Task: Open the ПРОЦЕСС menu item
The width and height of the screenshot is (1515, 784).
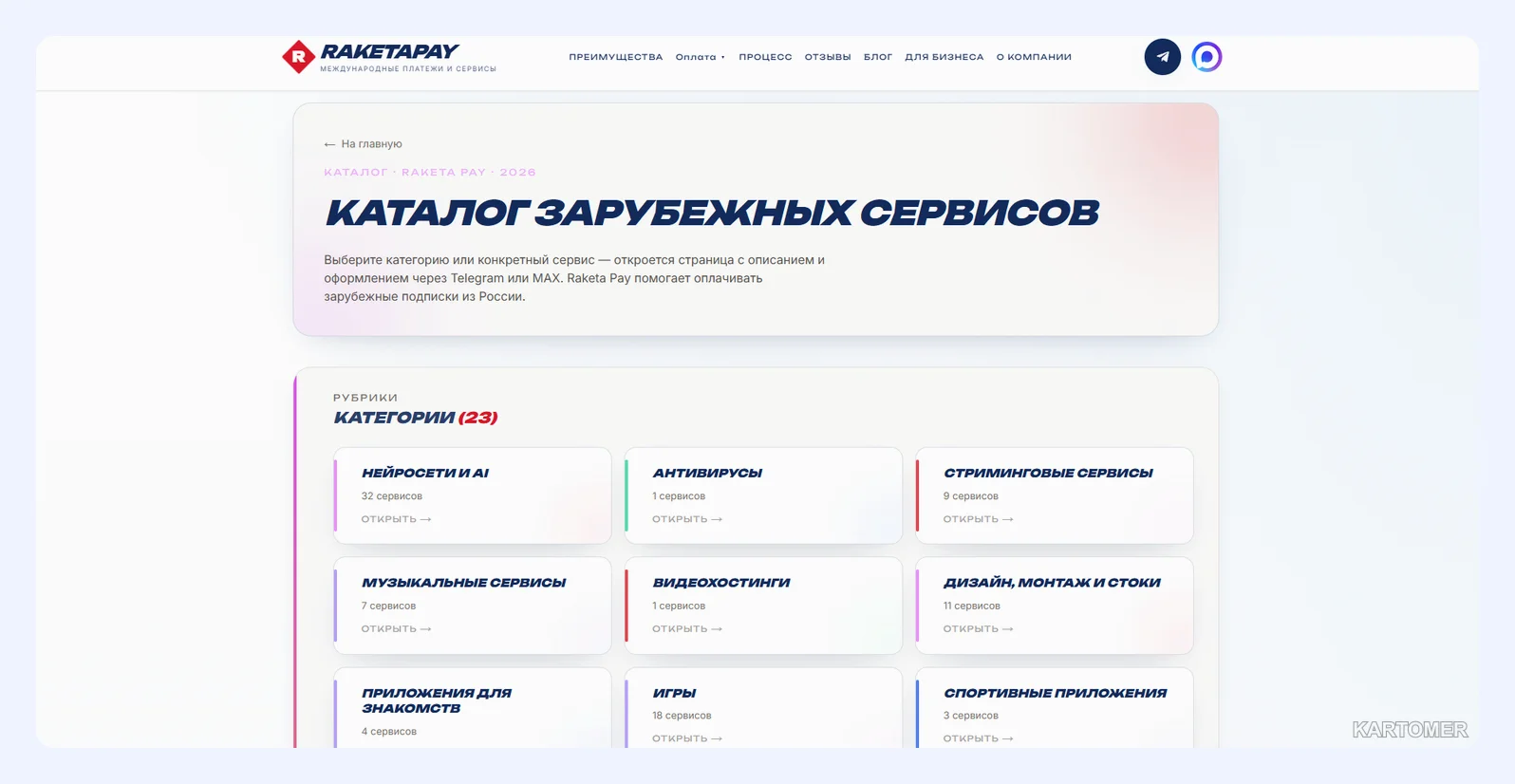Action: click(765, 57)
